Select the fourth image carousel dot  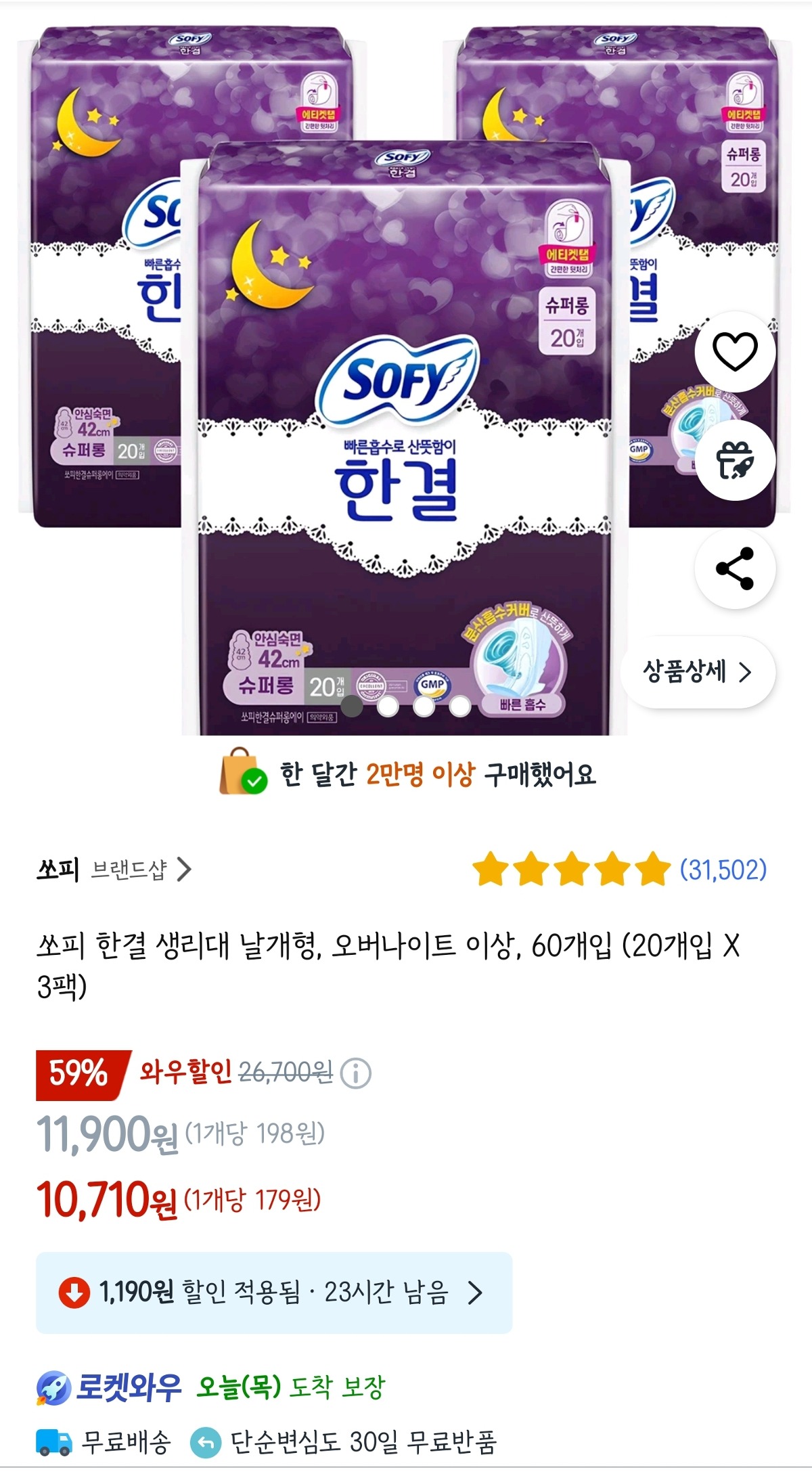point(460,707)
